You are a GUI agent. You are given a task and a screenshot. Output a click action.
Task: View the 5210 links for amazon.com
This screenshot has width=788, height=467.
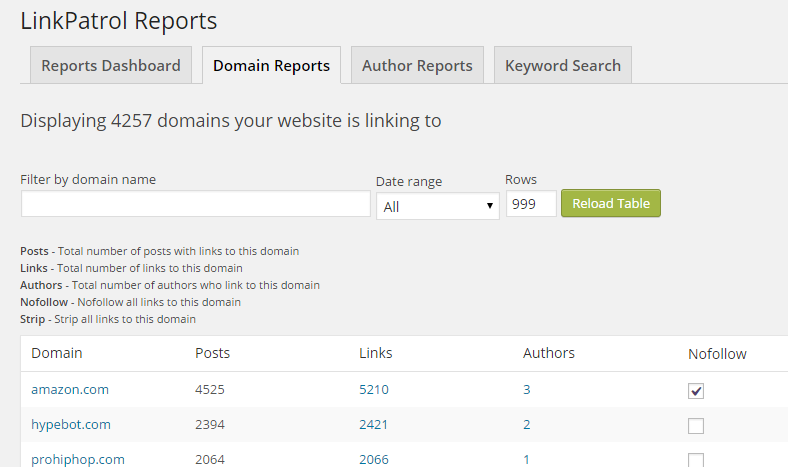[x=374, y=390]
